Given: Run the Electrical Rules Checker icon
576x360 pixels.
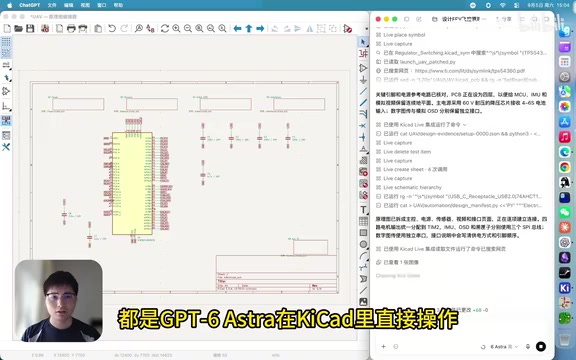Looking at the screenshot, I should (x=348, y=28).
